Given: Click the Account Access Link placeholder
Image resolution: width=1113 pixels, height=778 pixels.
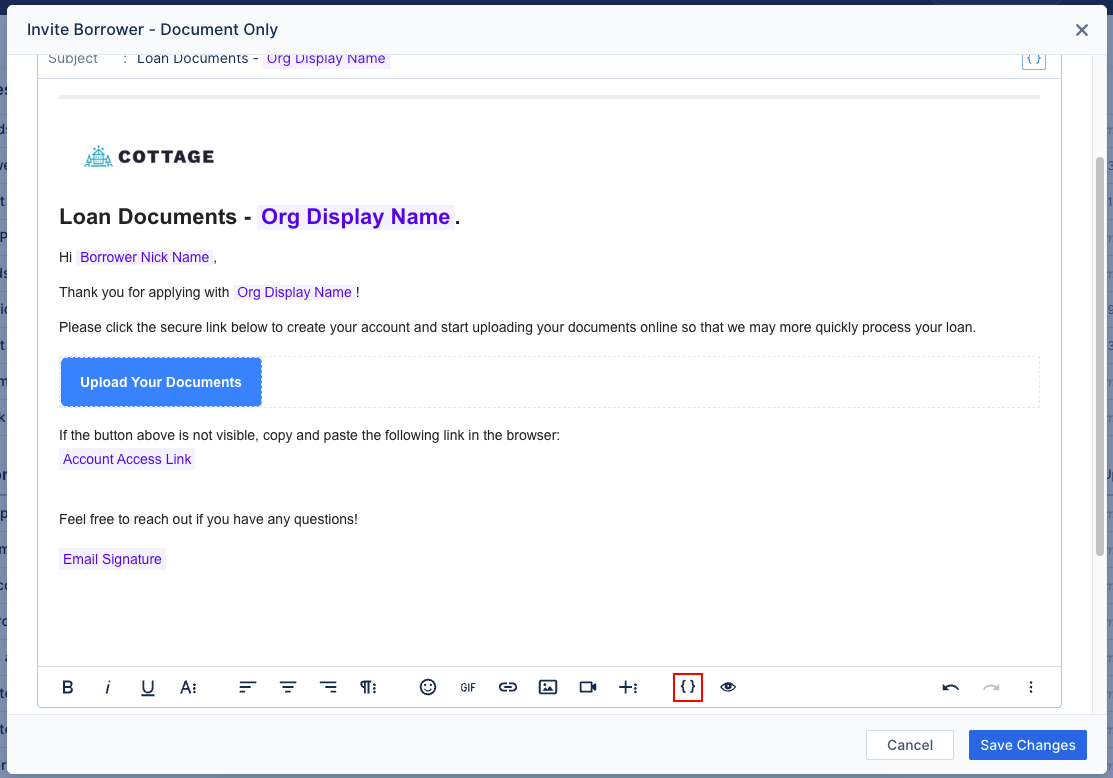Looking at the screenshot, I should pyautogui.click(x=127, y=459).
